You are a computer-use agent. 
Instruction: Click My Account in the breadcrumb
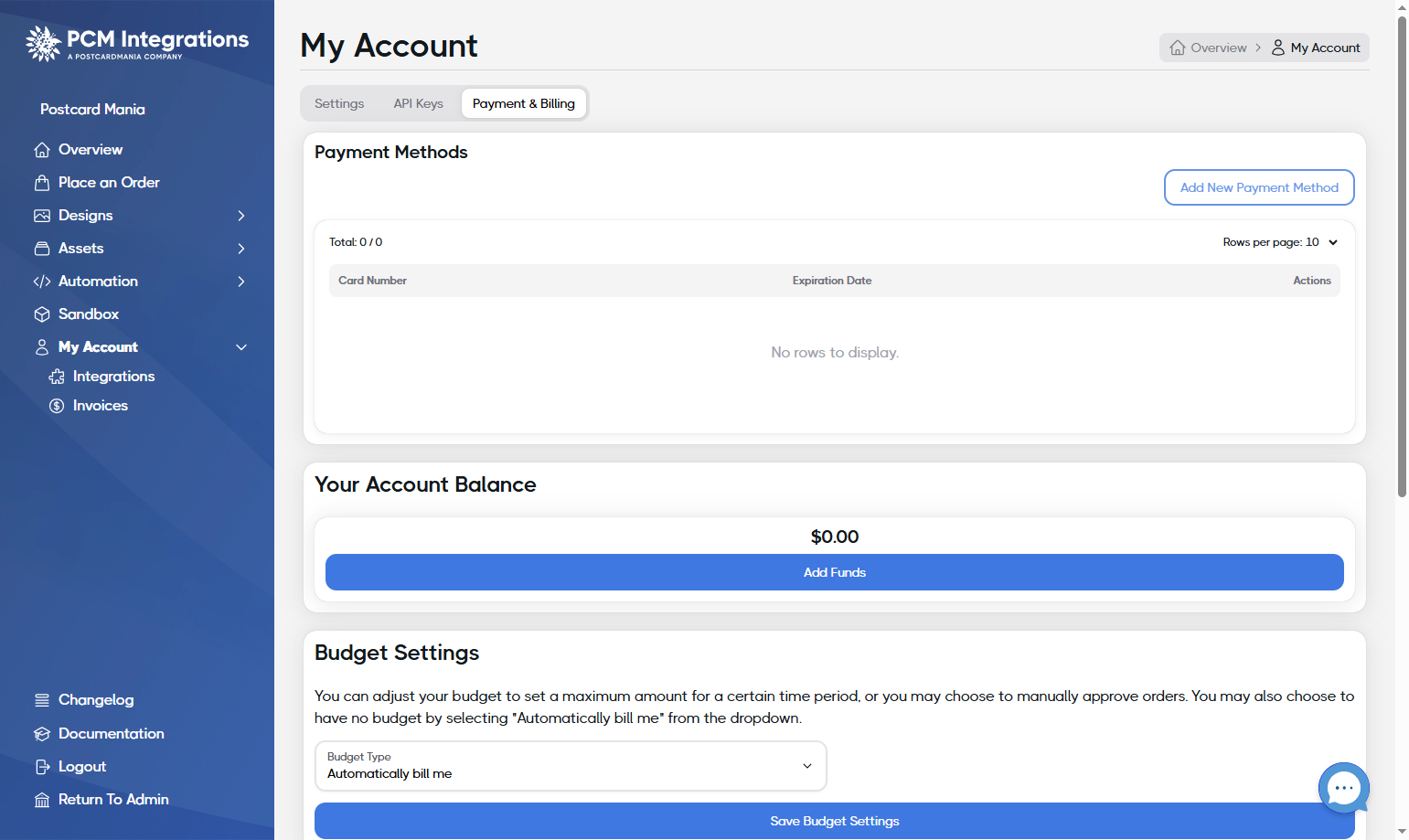coord(1316,48)
